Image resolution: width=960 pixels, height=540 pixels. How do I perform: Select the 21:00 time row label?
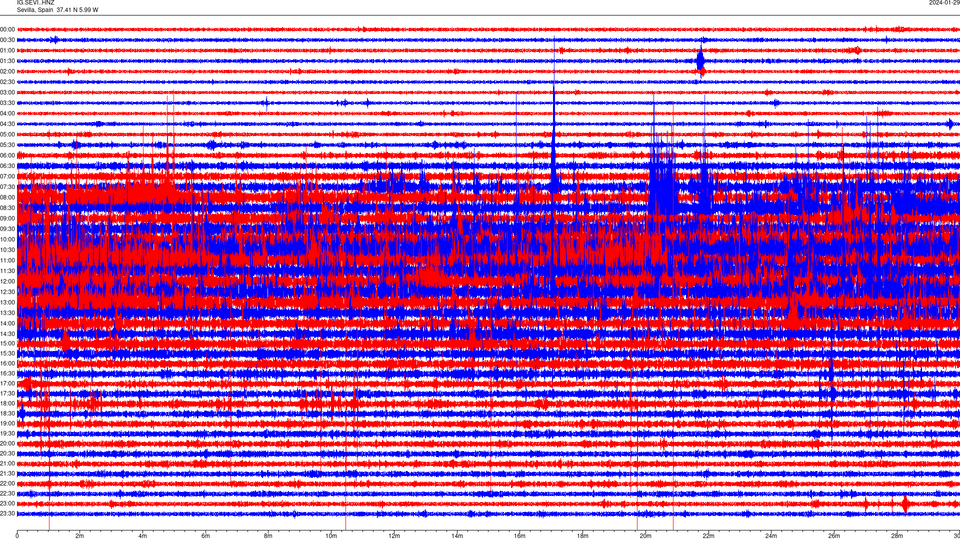(x=7, y=463)
